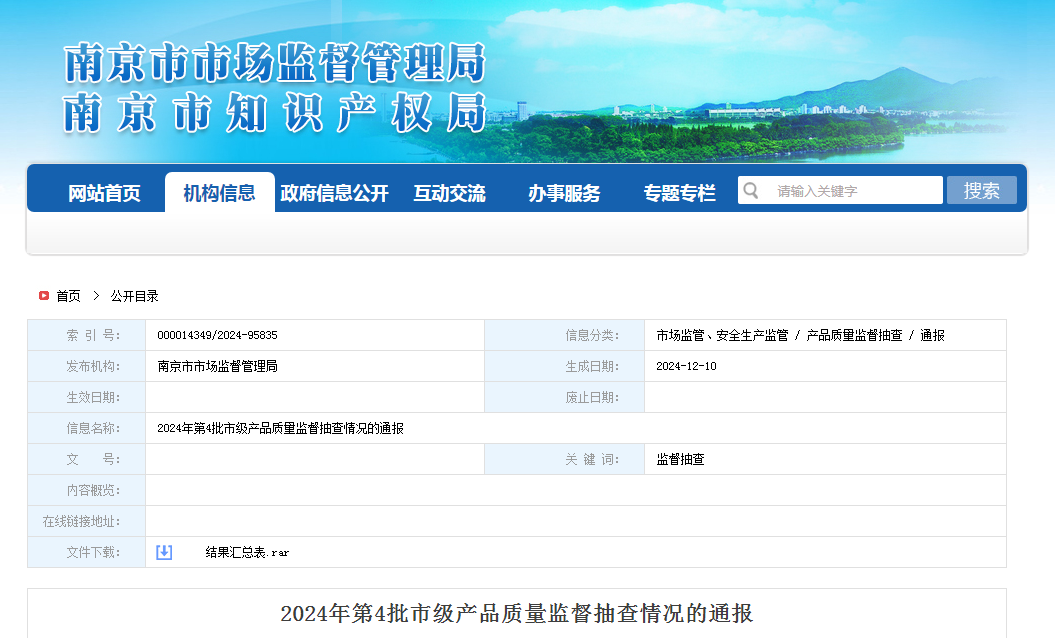The height and width of the screenshot is (638, 1055).
Task: Go to 互动交流 section
Action: (449, 193)
